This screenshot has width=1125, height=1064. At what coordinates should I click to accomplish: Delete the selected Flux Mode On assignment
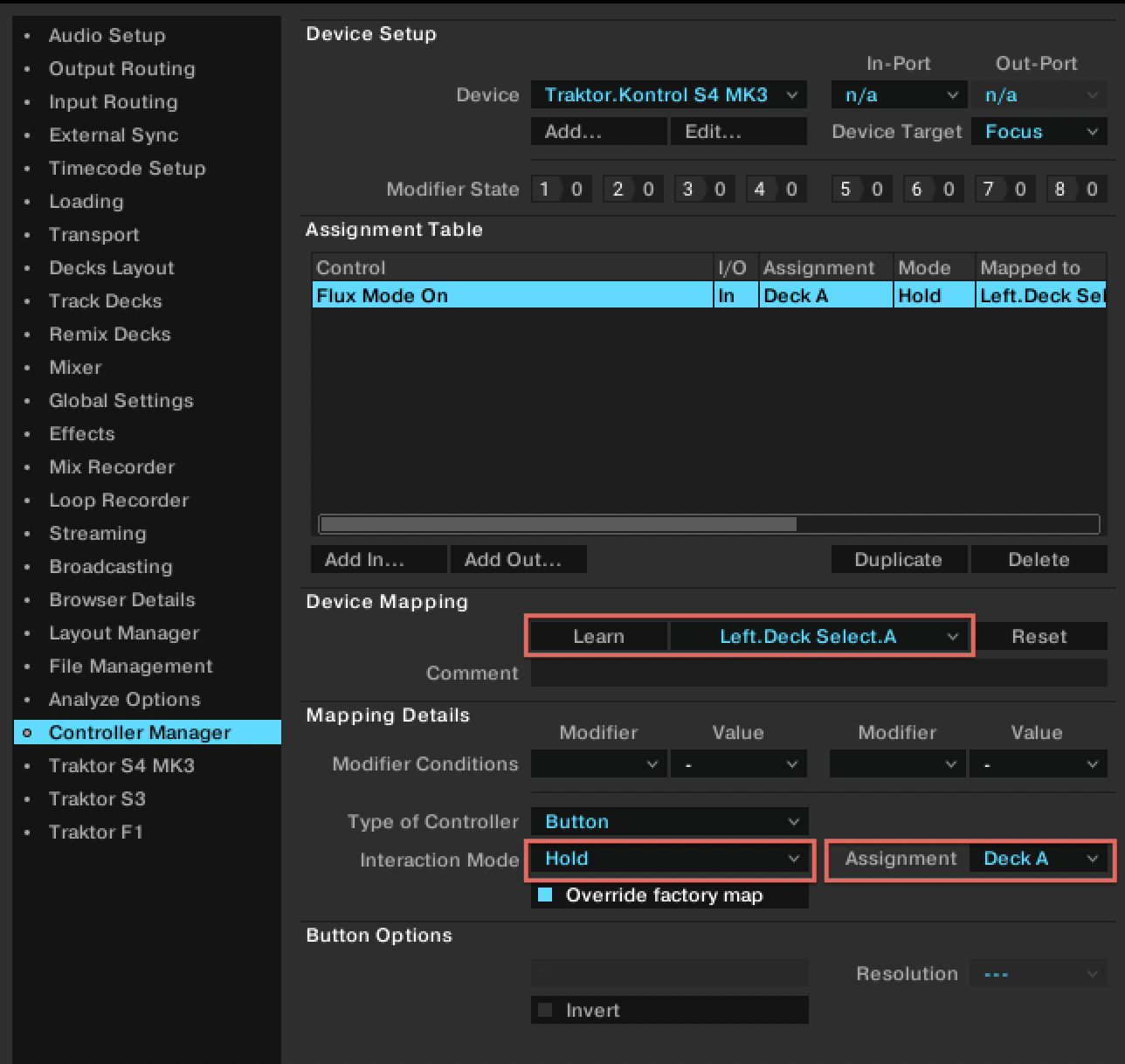pos(1039,560)
